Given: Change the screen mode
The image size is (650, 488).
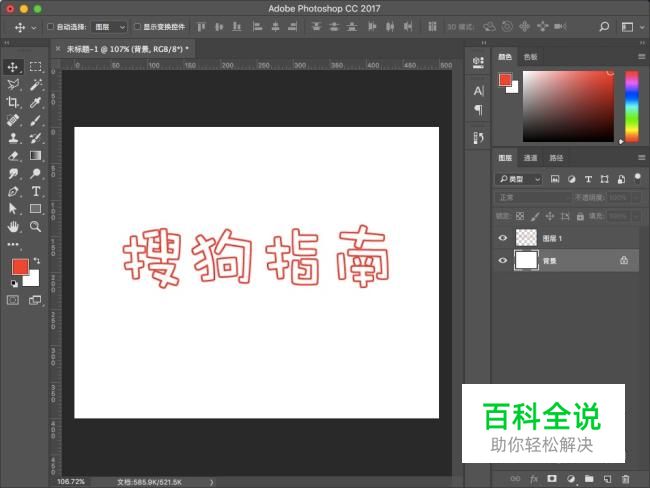Looking at the screenshot, I should [35, 300].
